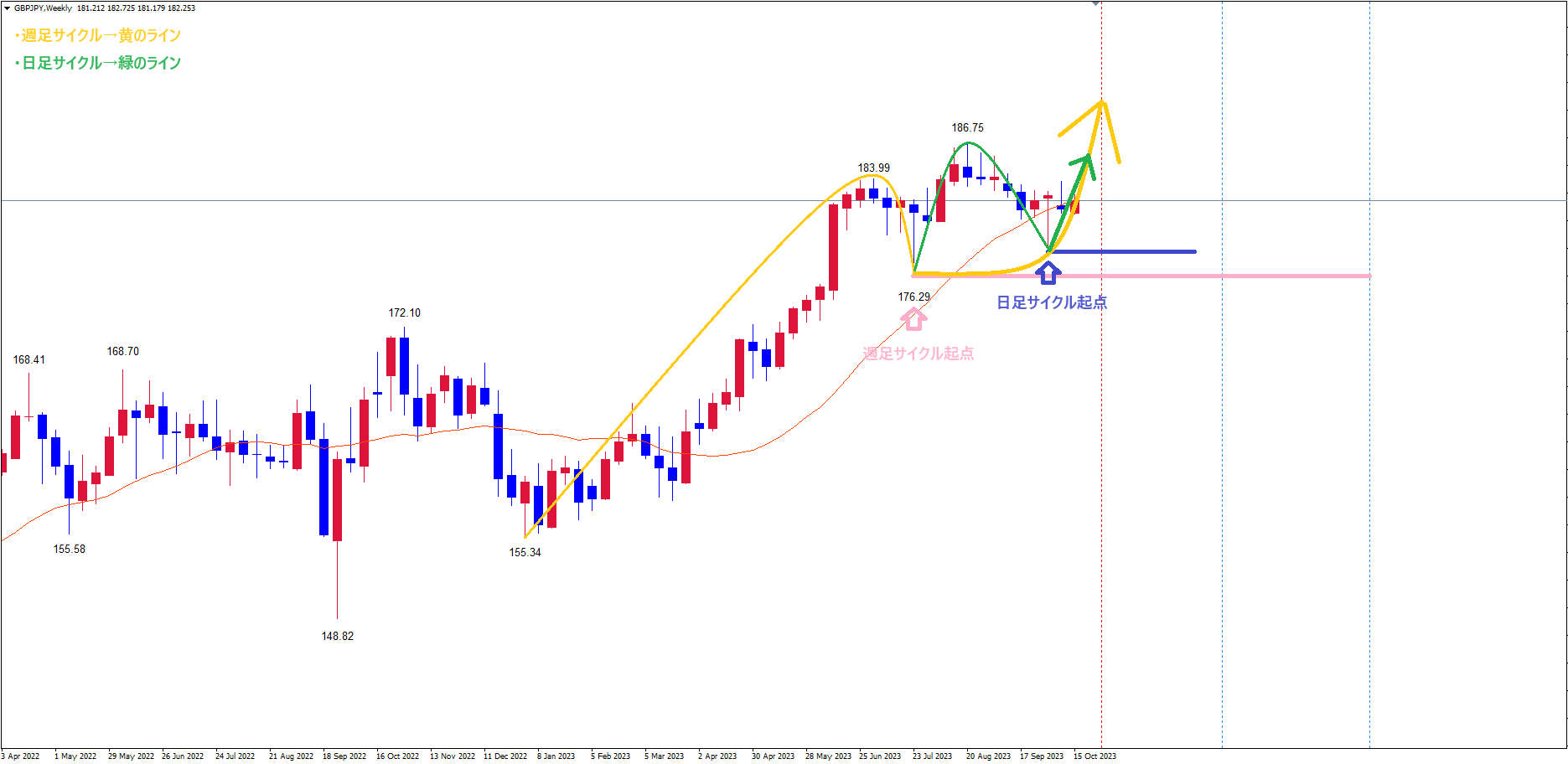Click the 週足サイクル起点 text annotation
The width and height of the screenshot is (1568, 764).
(919, 354)
